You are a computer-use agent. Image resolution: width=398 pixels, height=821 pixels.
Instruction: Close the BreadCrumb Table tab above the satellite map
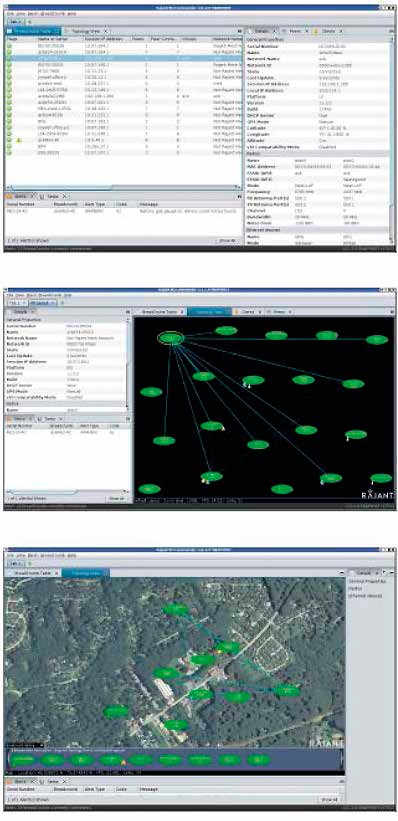coord(56,573)
